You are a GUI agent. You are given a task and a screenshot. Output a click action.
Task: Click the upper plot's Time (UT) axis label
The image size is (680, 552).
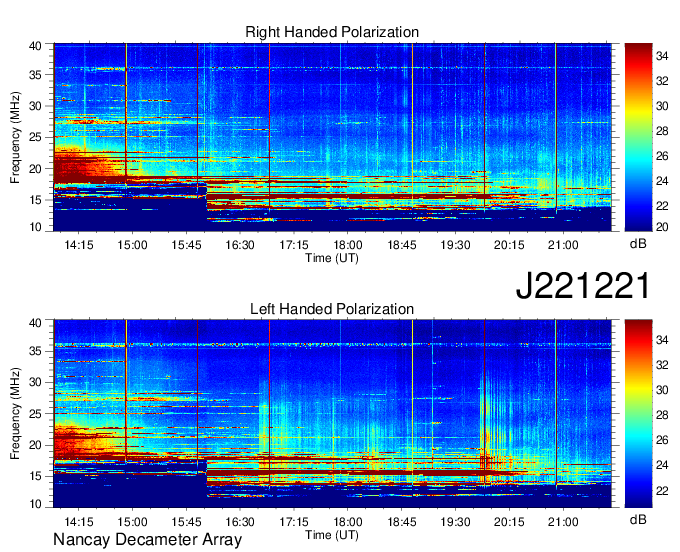tap(332, 258)
